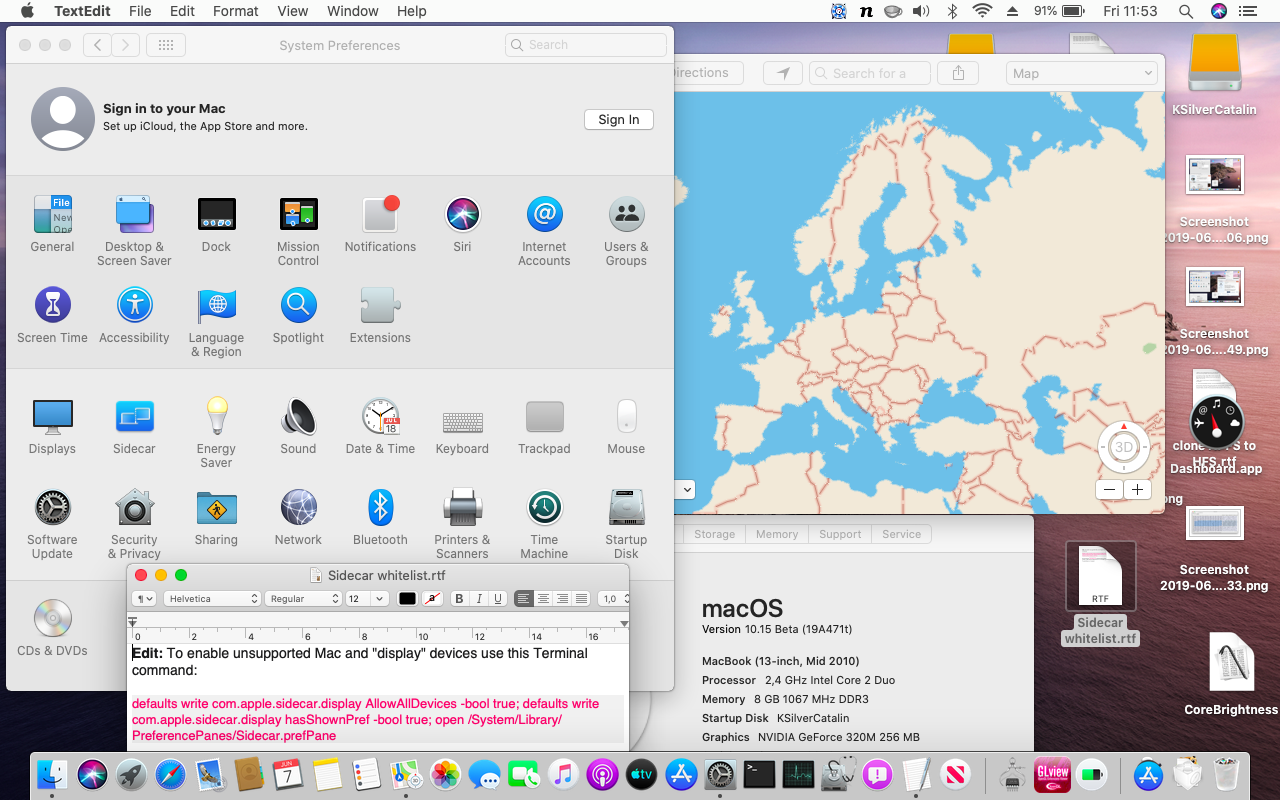
Task: Open Software Update pane
Action: [x=52, y=524]
